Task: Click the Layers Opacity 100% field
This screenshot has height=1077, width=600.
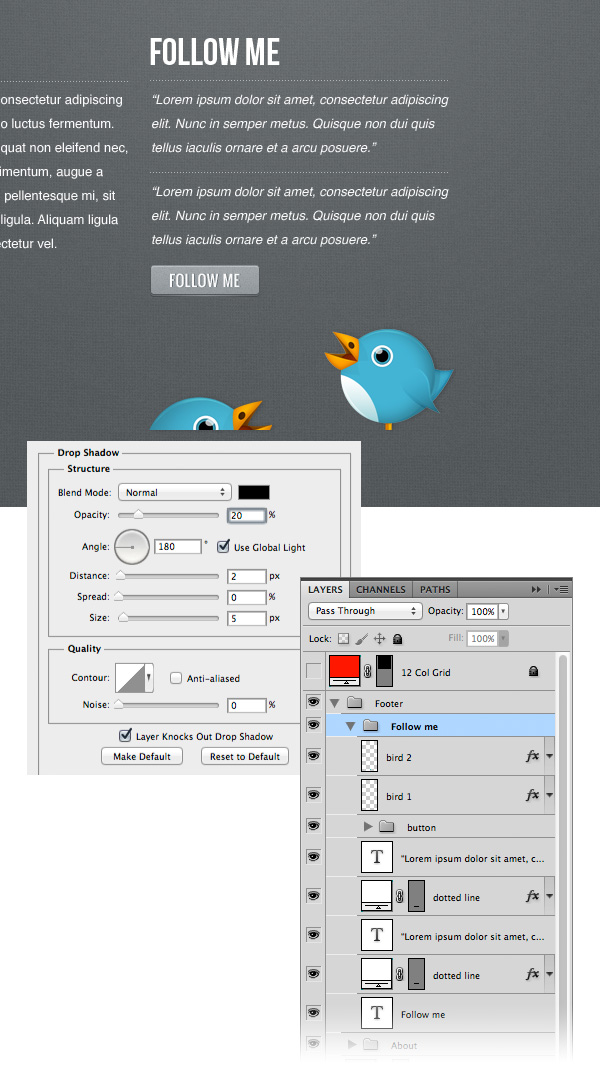Action: click(x=483, y=611)
